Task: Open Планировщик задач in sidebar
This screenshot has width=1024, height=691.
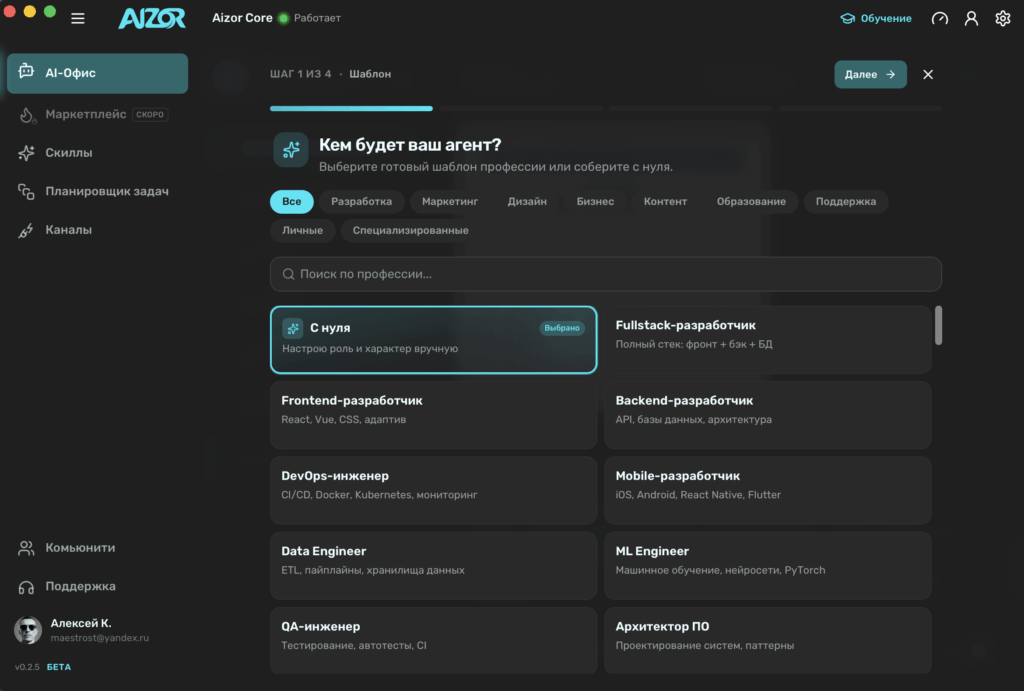Action: pyautogui.click(x=97, y=191)
